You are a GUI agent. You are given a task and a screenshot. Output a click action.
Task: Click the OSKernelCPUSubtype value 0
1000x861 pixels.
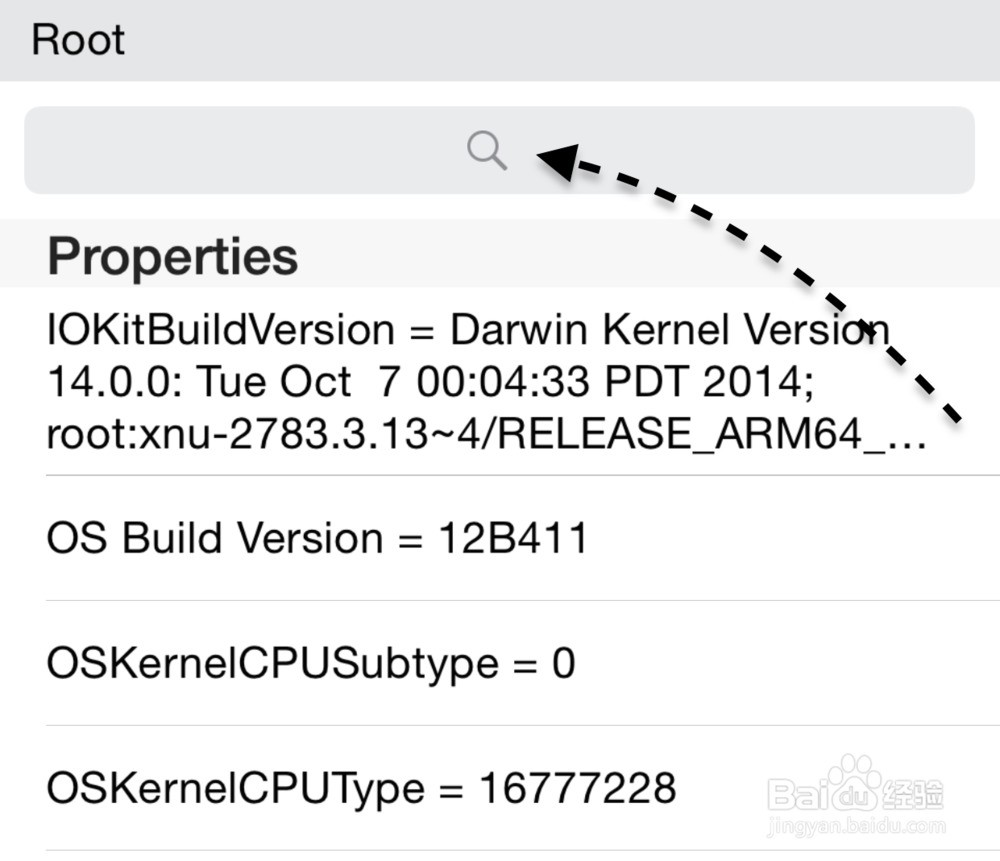click(564, 664)
